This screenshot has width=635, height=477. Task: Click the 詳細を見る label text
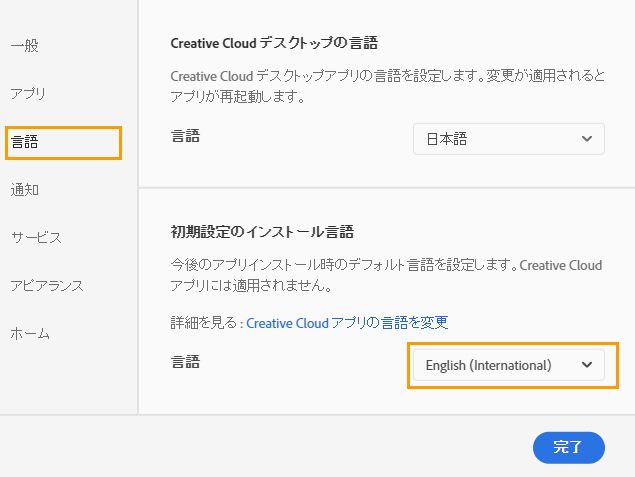point(203,323)
